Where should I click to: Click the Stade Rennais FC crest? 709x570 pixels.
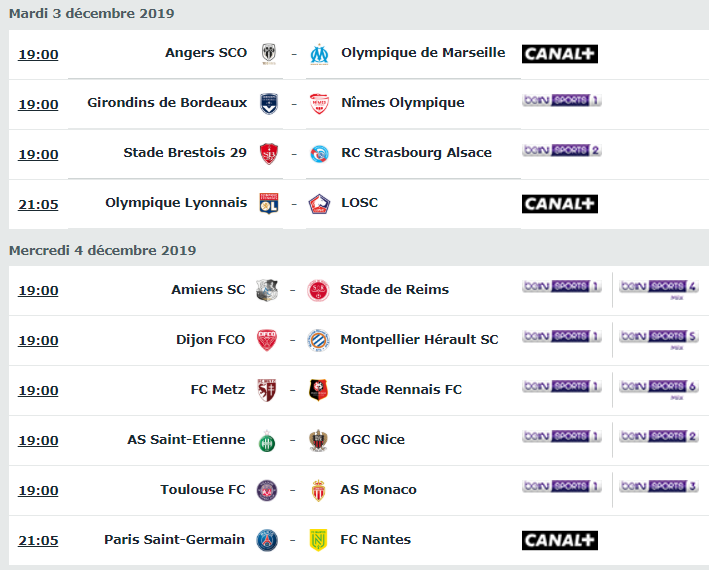318,390
